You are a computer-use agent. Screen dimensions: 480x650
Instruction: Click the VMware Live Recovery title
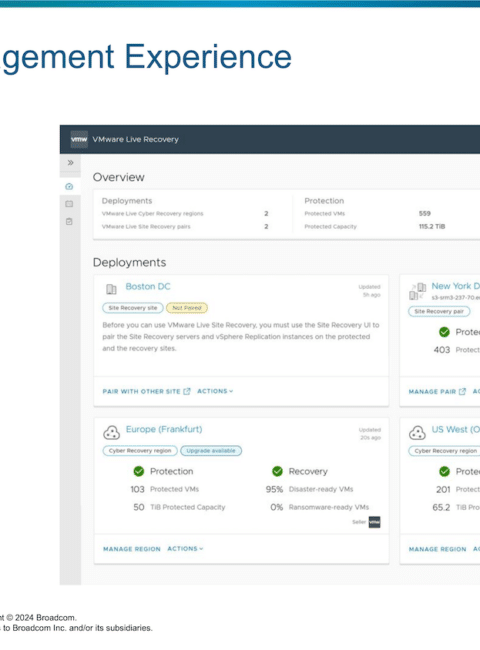135,139
